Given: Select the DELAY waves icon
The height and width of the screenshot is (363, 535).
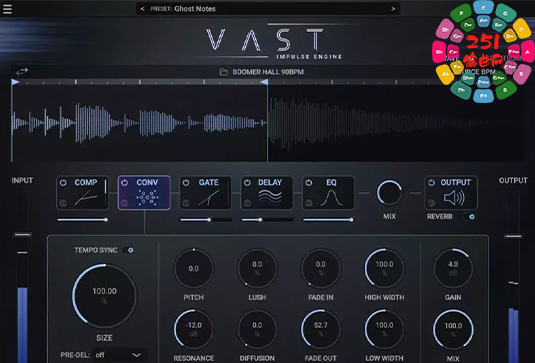Looking at the screenshot, I should [x=270, y=197].
